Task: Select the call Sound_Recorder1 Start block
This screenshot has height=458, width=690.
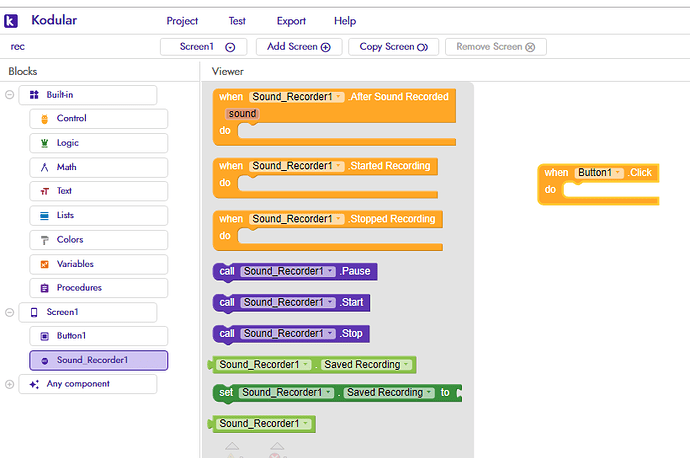Action: (x=291, y=303)
